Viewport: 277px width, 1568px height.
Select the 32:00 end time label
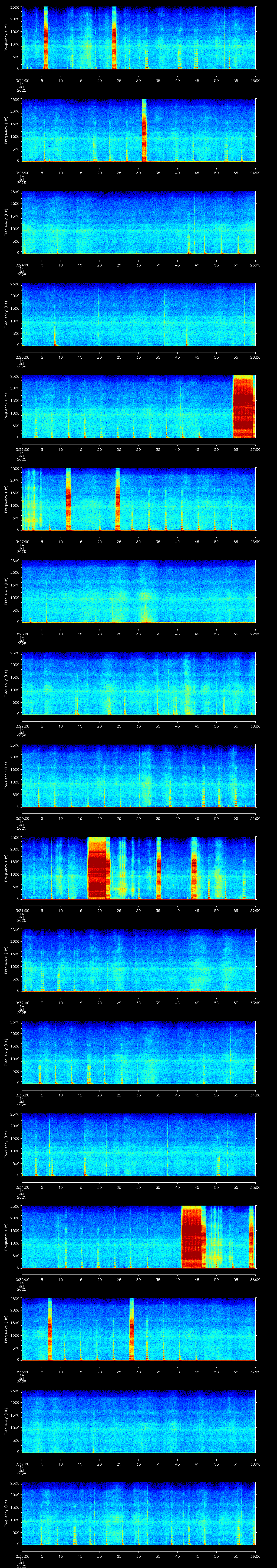255,910
